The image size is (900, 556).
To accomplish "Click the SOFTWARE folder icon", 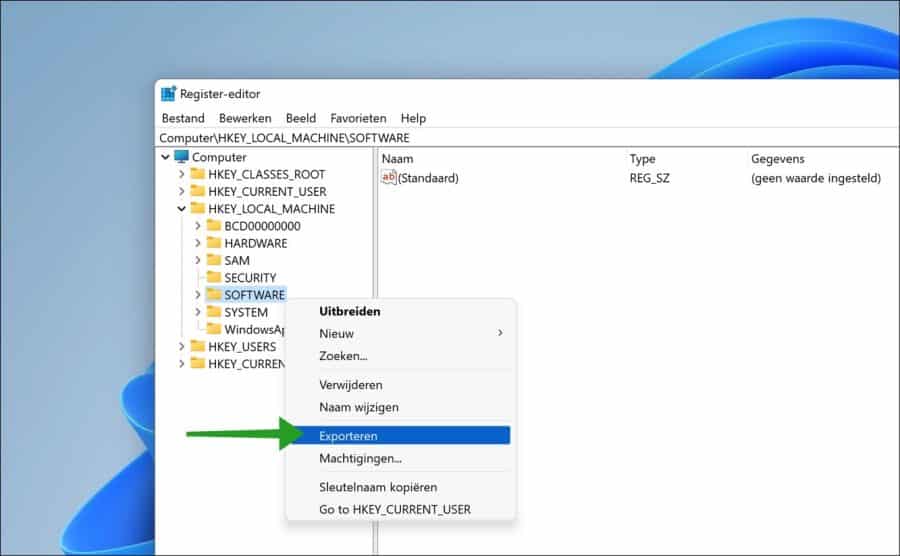I will (214, 294).
